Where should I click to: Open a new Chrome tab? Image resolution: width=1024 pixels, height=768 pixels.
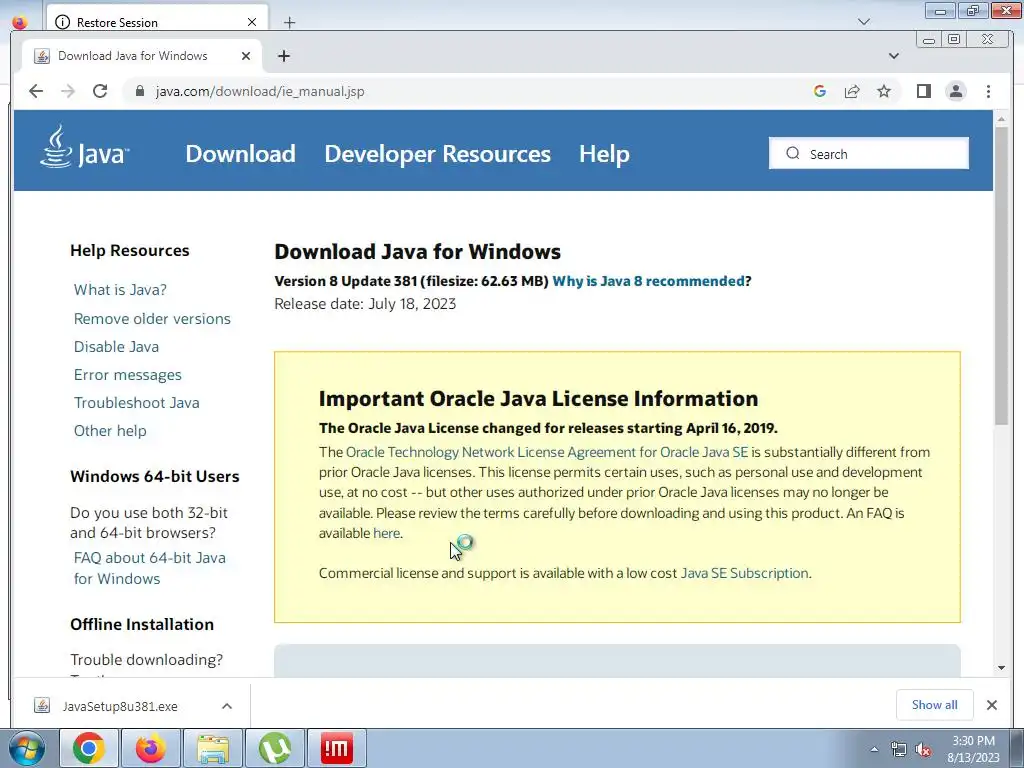(283, 56)
